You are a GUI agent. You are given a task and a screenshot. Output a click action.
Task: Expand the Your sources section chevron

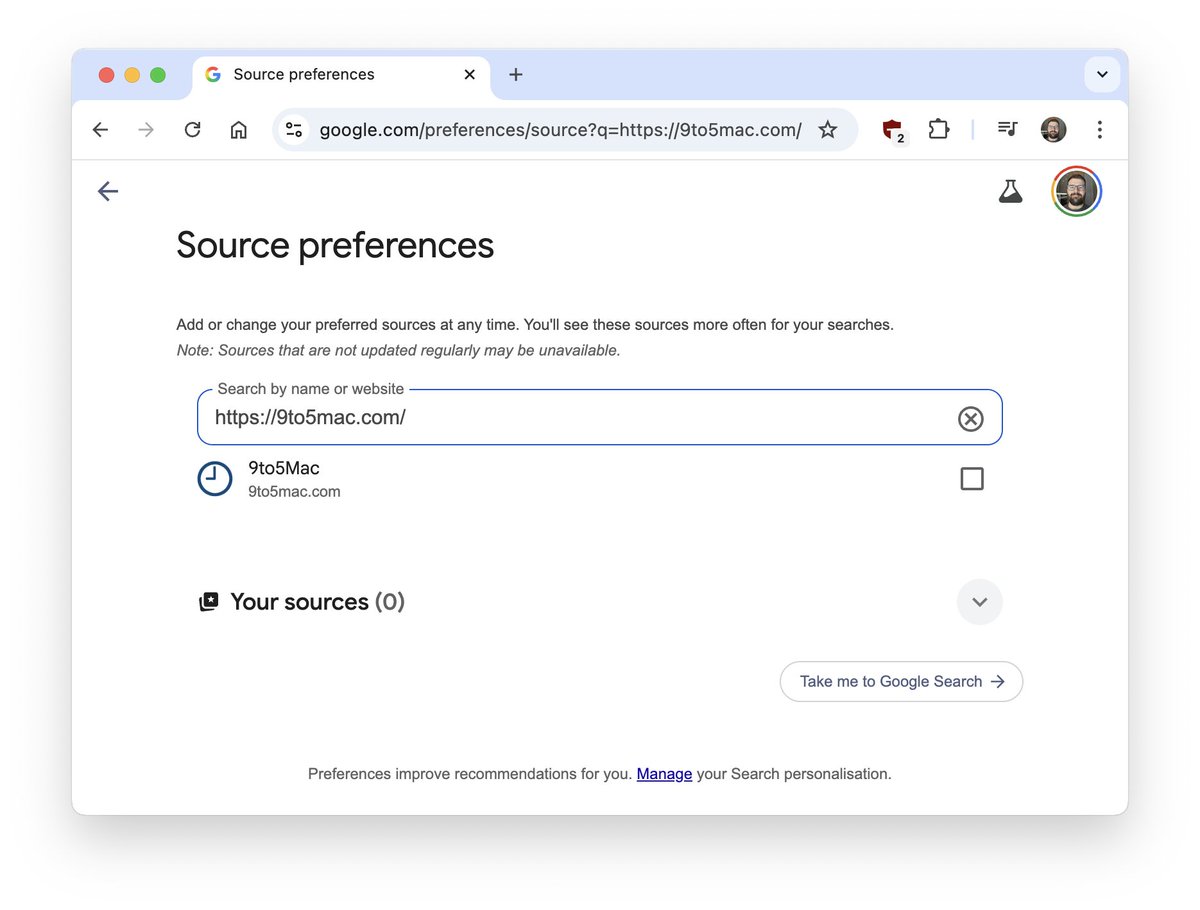pos(980,602)
